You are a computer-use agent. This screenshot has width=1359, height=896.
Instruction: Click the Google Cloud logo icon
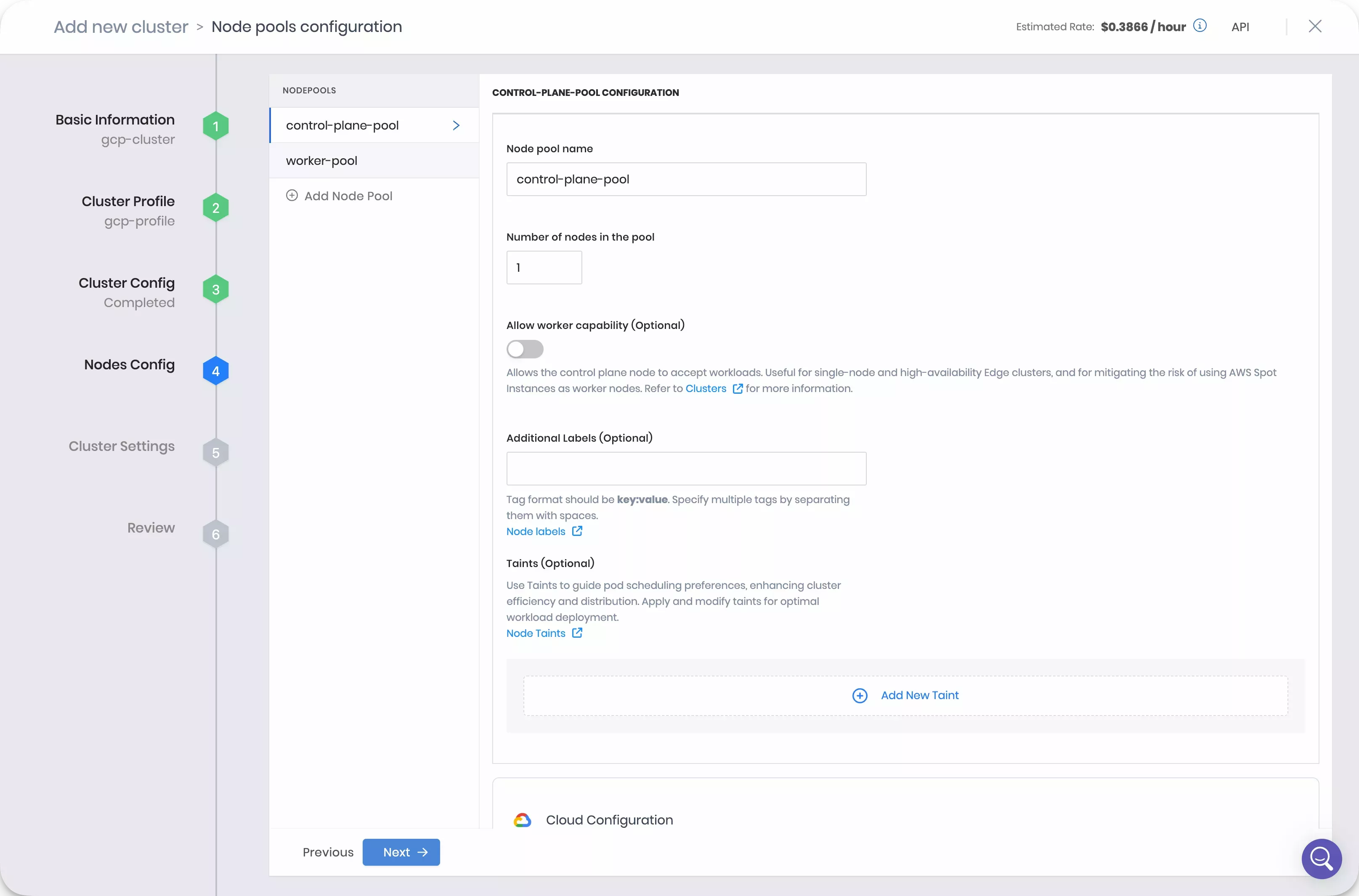pyautogui.click(x=522, y=820)
